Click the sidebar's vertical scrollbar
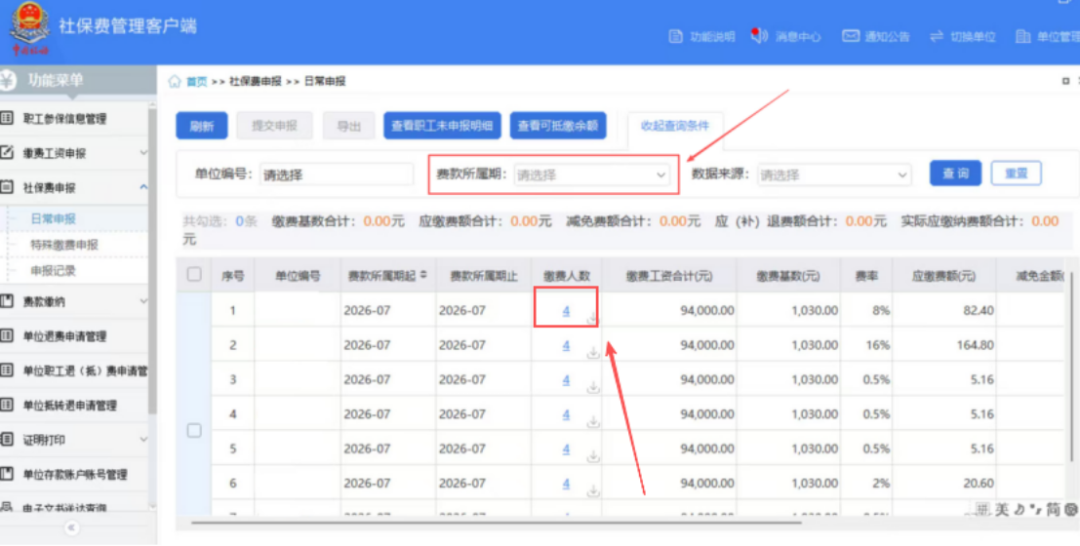 [x=153, y=262]
